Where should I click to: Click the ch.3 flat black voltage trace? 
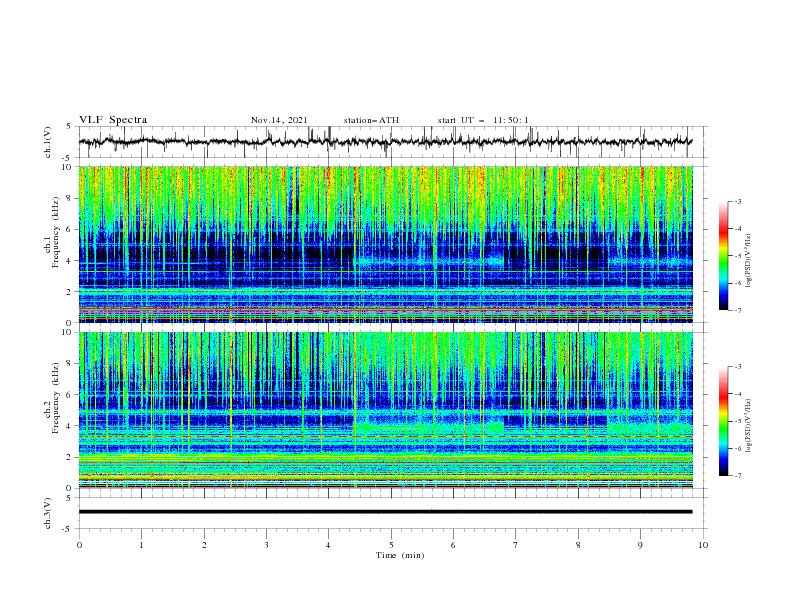[385, 512]
